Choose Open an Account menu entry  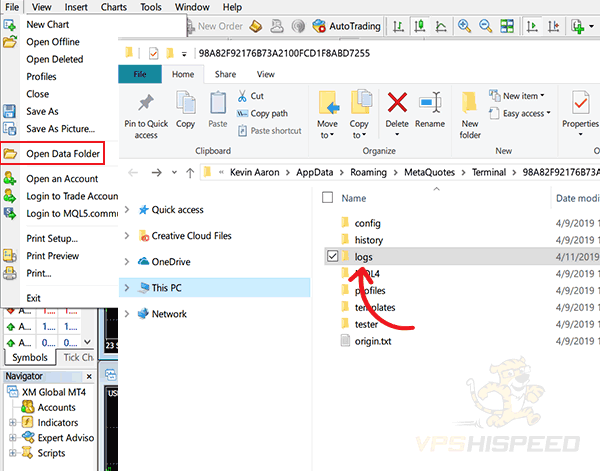pyautogui.click(x=62, y=179)
